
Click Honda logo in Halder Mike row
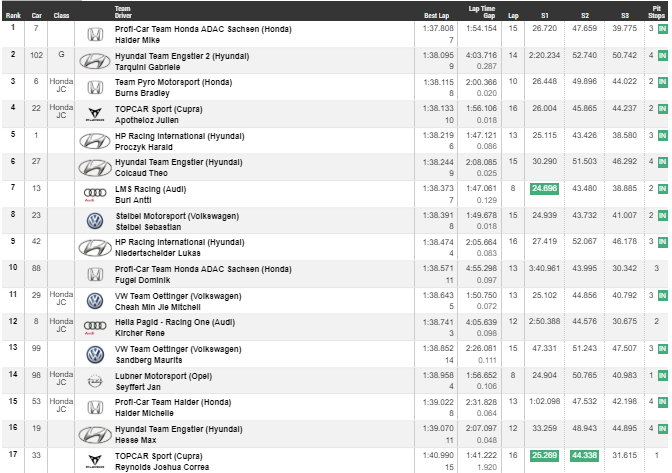[95, 35]
